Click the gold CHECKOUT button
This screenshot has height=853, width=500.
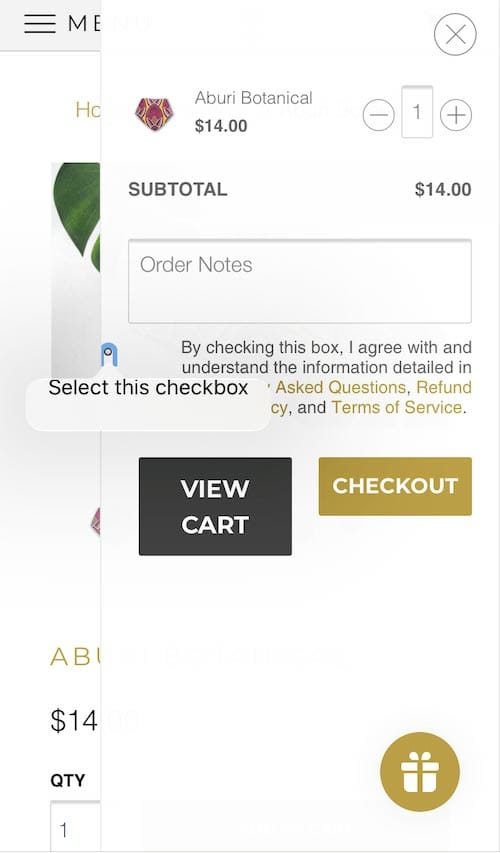coord(395,486)
